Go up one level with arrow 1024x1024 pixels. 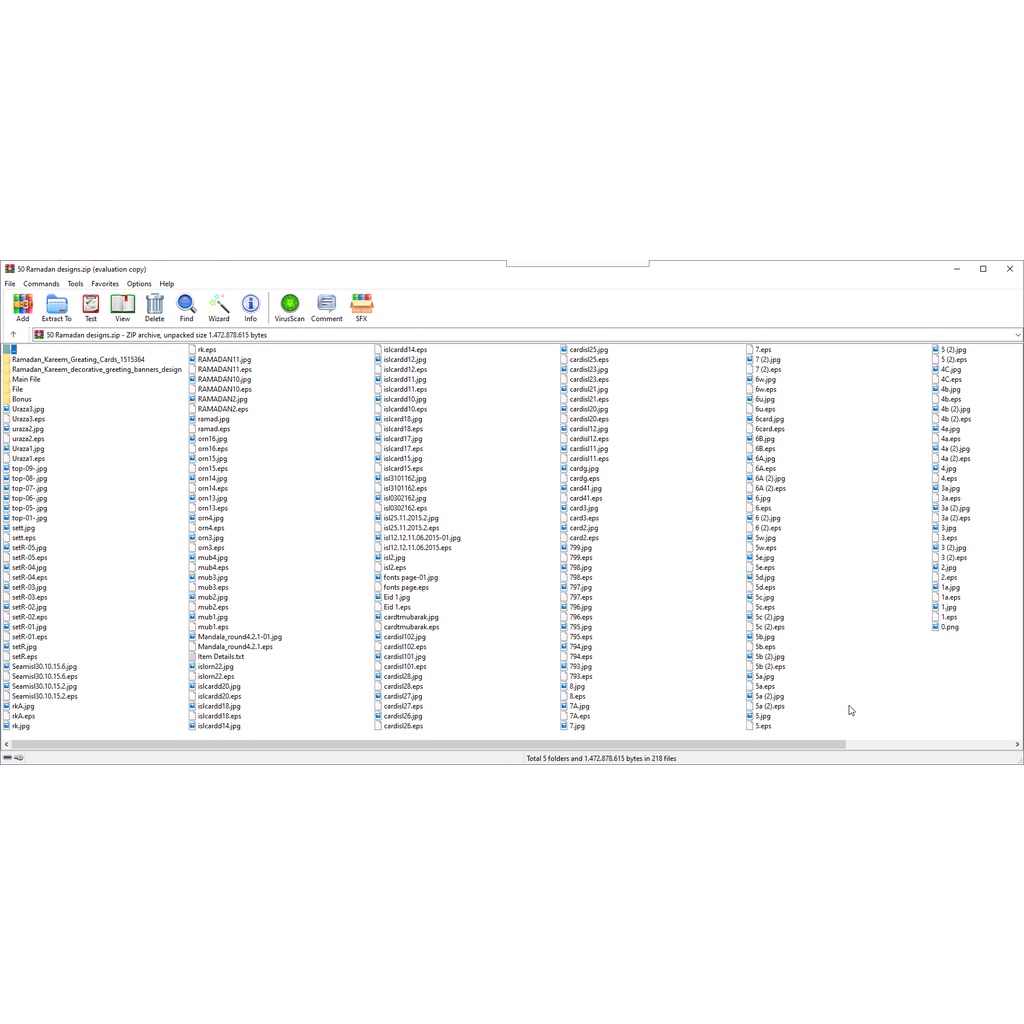click(x=13, y=335)
